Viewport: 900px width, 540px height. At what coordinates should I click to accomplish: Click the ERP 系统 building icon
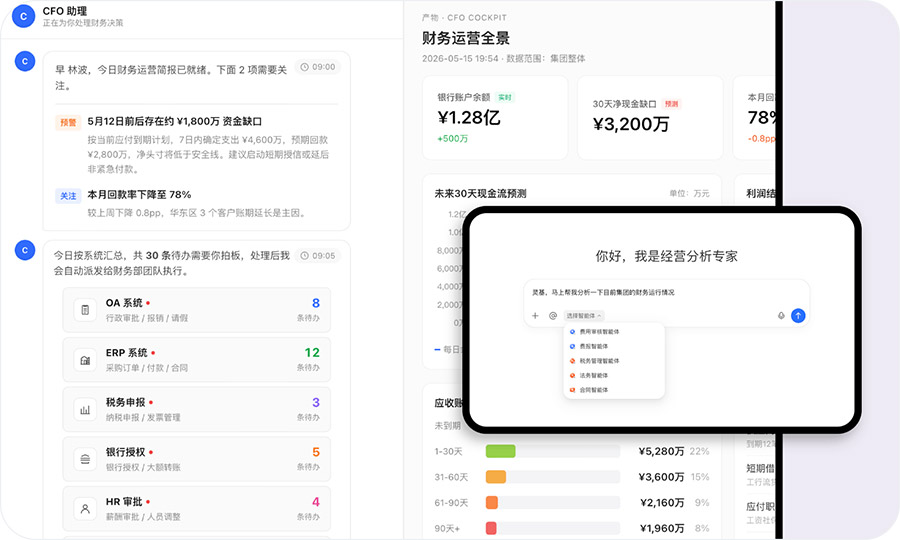point(85,360)
